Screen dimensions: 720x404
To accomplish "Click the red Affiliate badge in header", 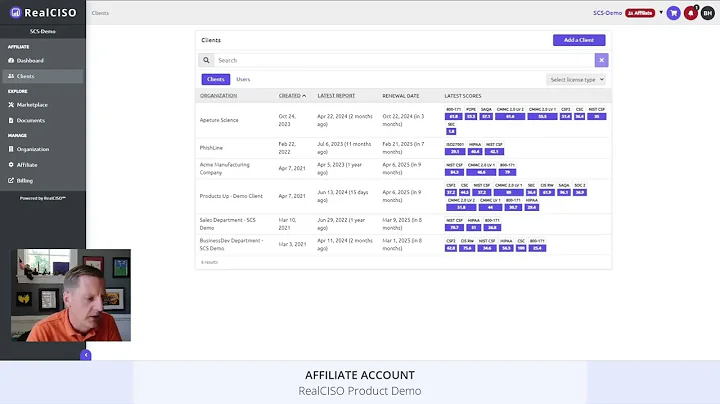I will (x=640, y=13).
